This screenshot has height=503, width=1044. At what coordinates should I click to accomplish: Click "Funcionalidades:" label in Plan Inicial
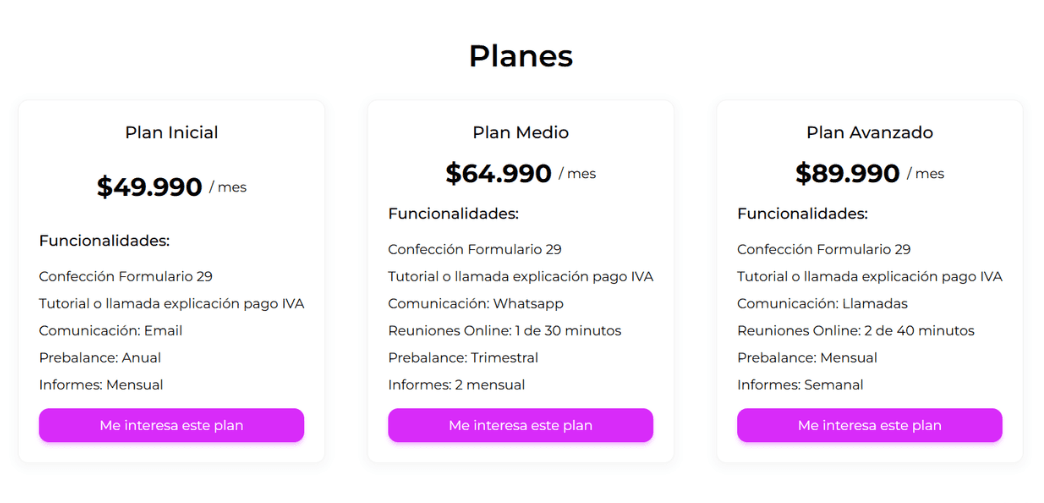click(x=104, y=240)
